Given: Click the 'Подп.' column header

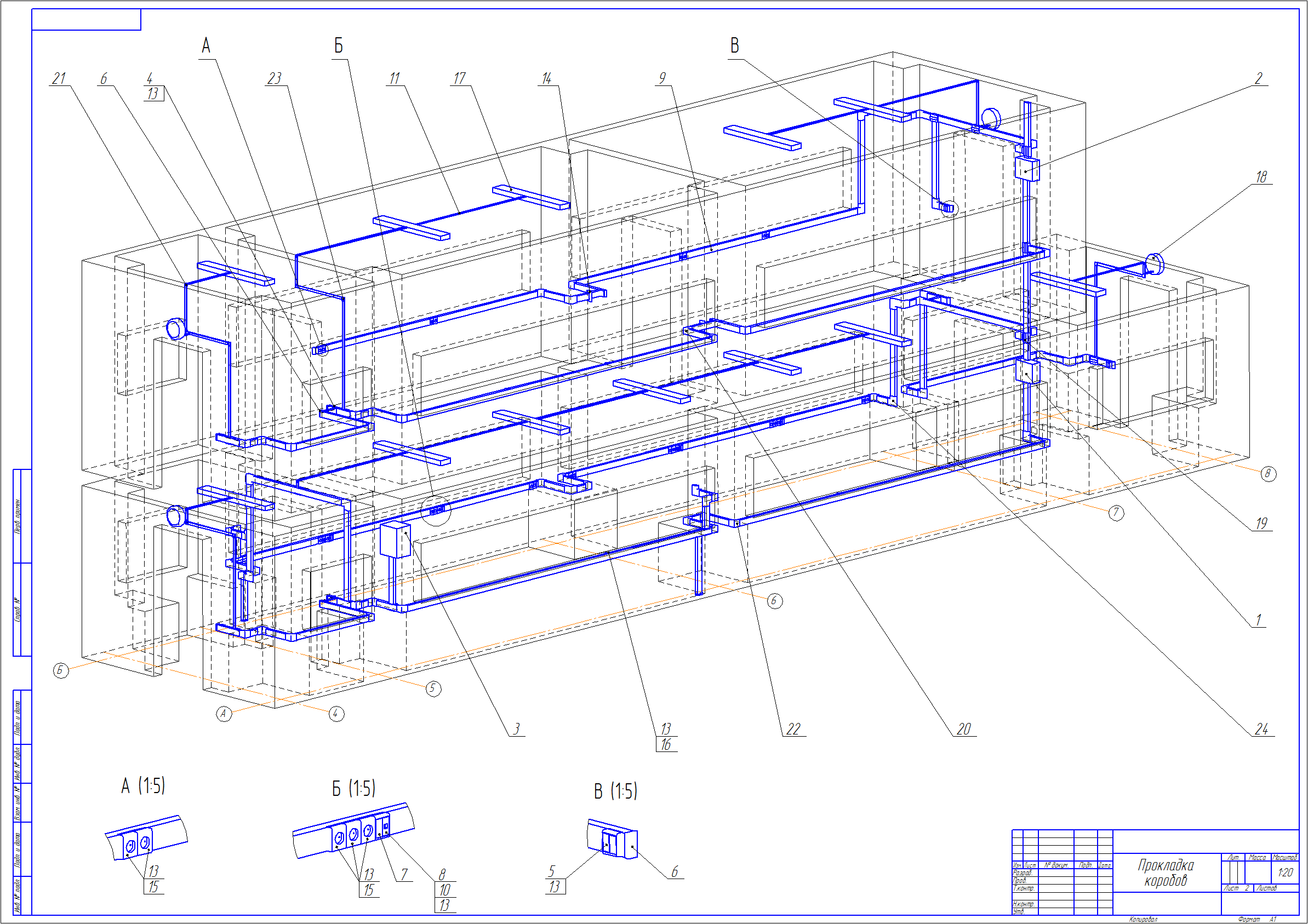Looking at the screenshot, I should (x=1086, y=865).
